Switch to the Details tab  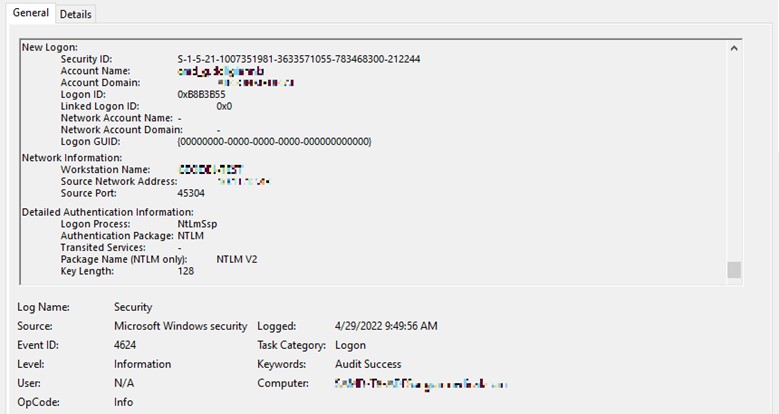(75, 14)
